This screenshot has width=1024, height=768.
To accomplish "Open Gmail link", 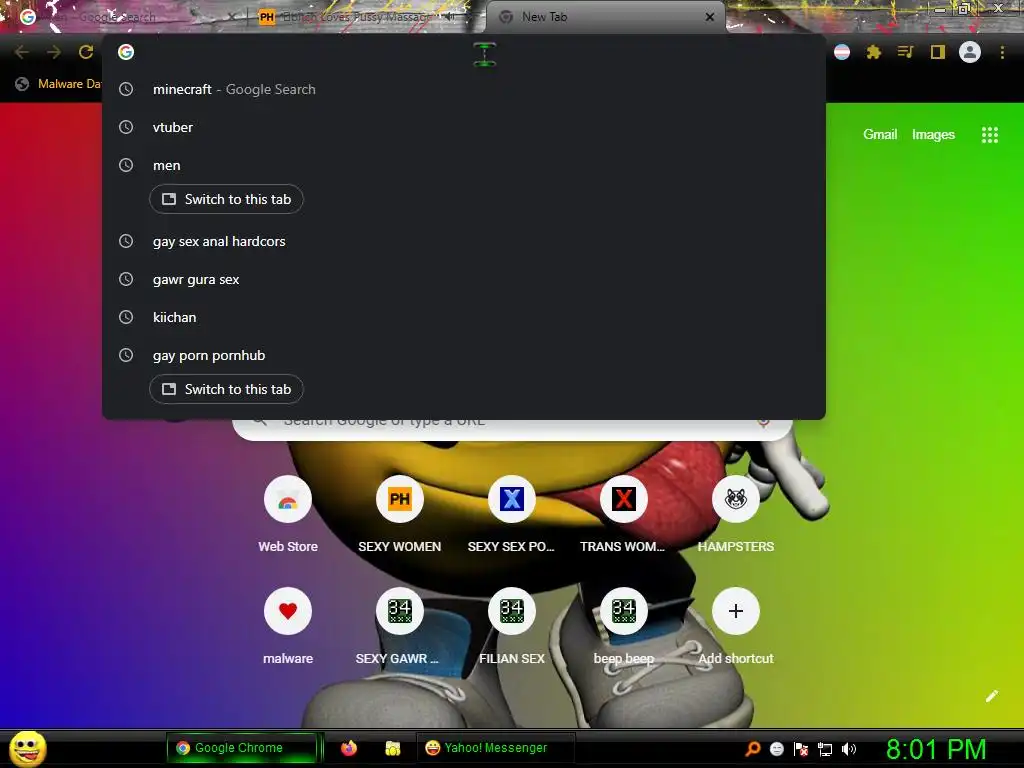I will click(x=880, y=135).
